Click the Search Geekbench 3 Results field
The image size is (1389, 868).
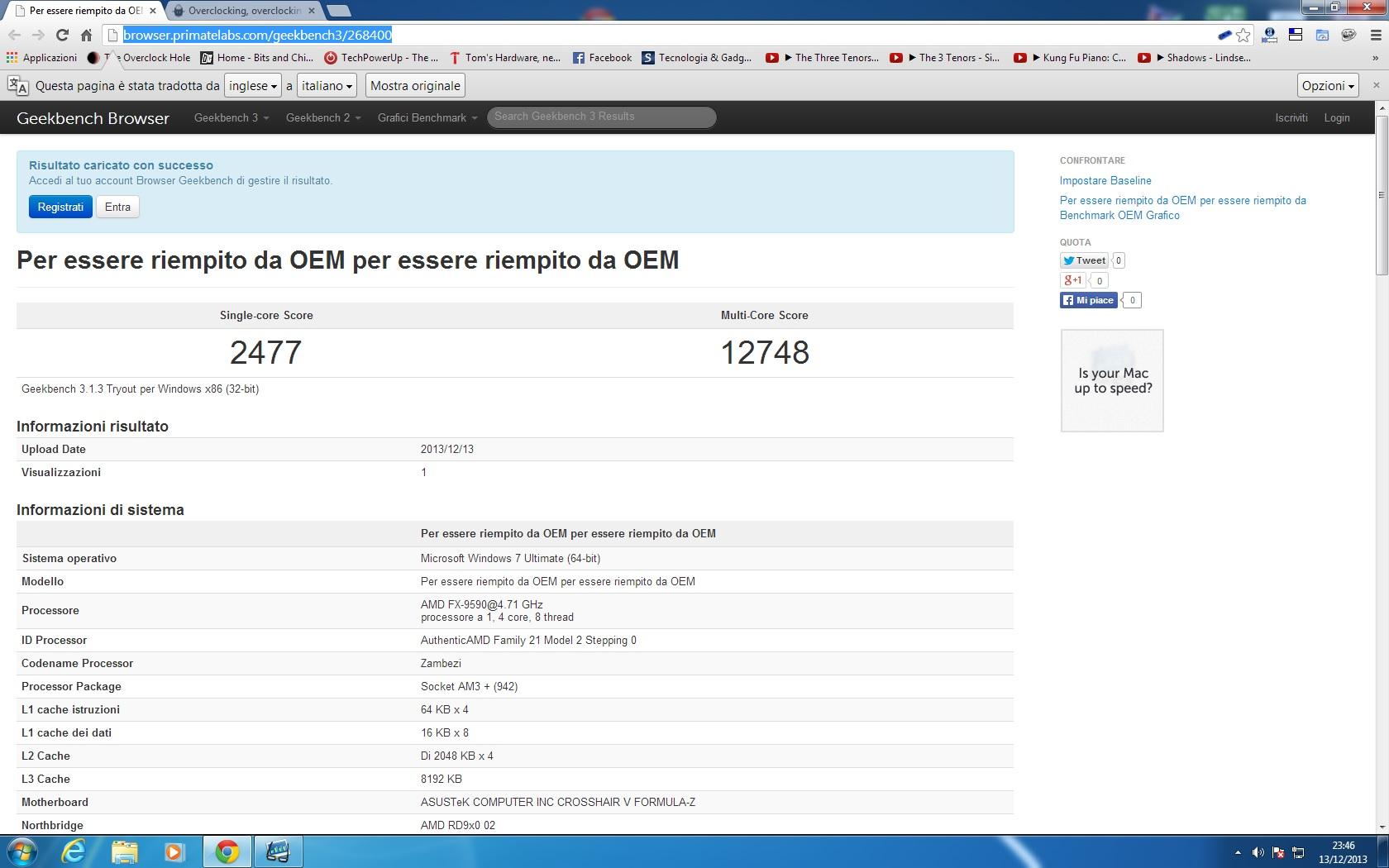point(601,117)
